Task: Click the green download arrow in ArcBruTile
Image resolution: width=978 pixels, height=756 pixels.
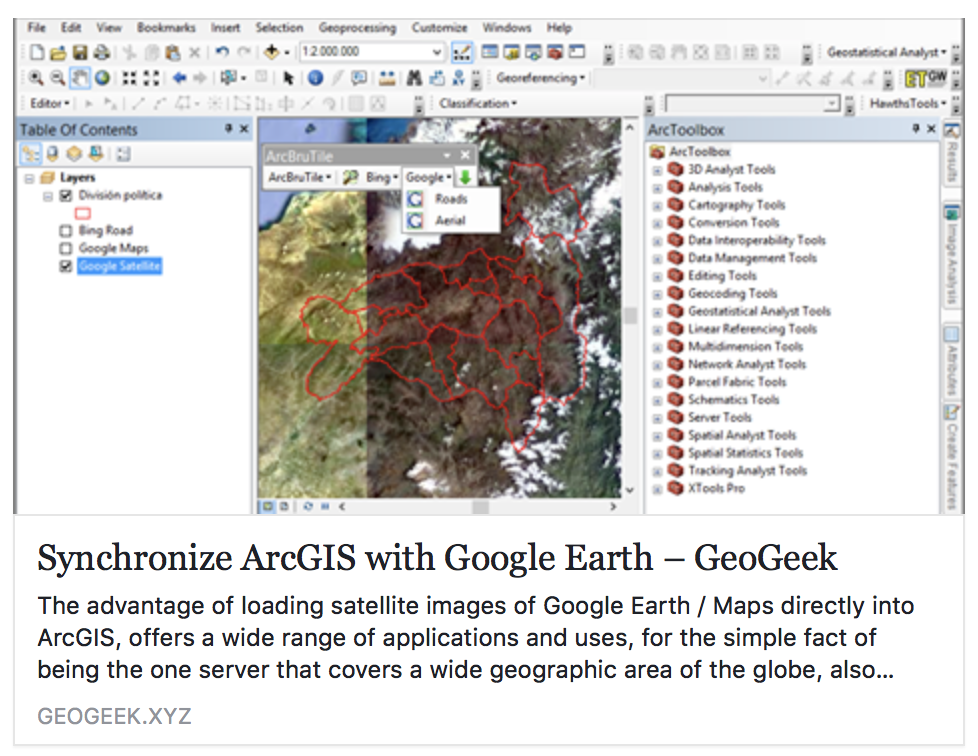Action: (x=466, y=177)
